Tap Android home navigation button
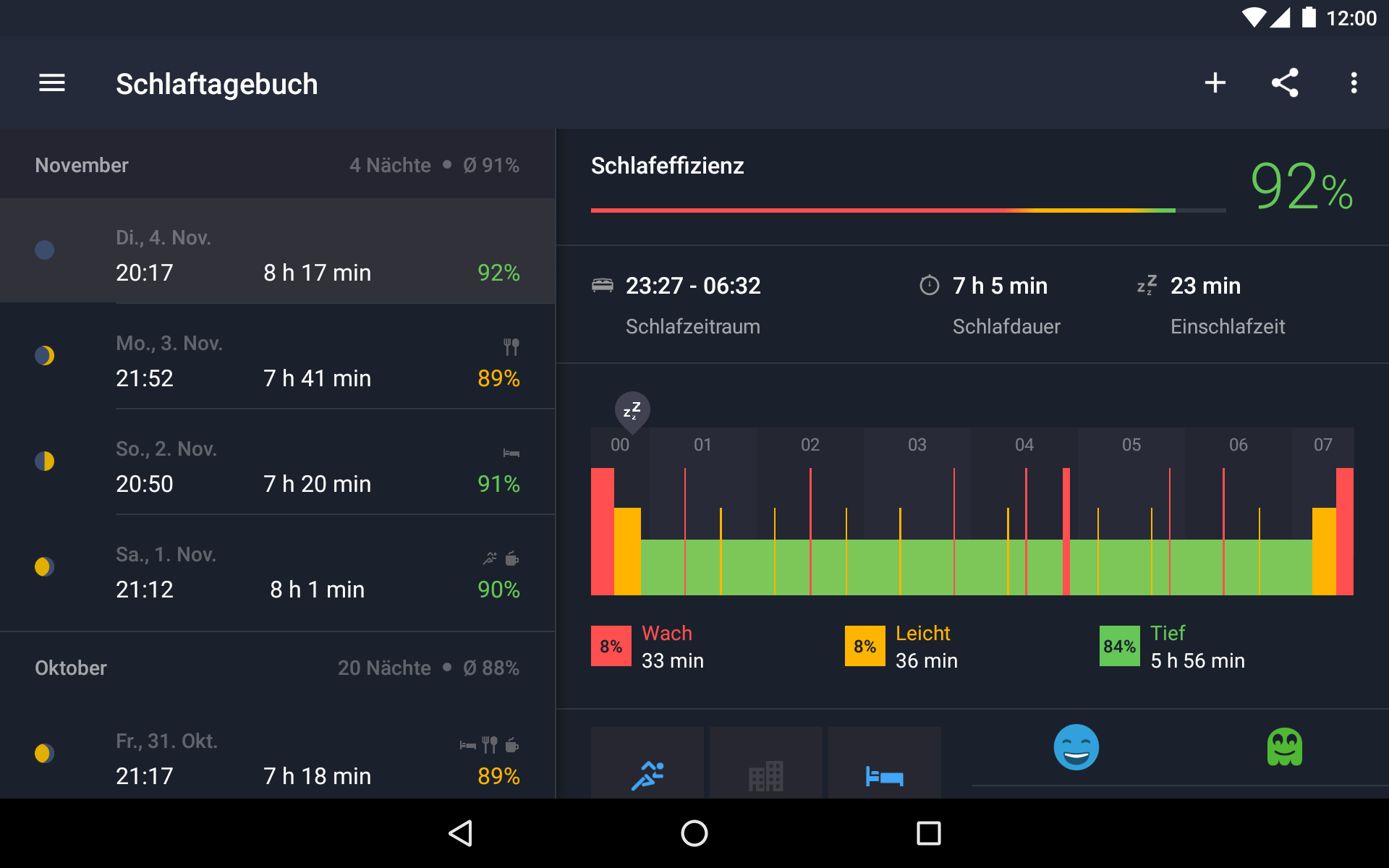 tap(694, 833)
